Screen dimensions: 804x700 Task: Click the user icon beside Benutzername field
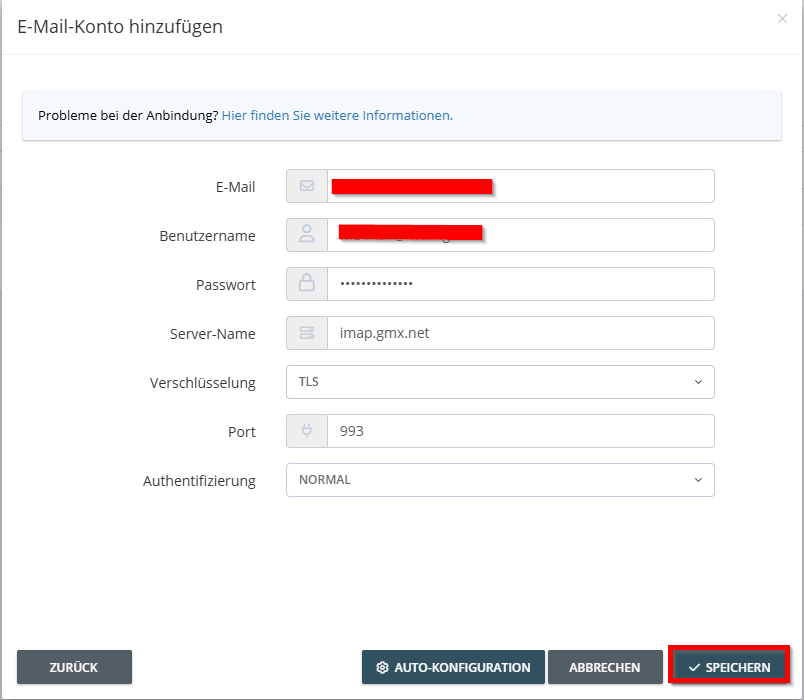pos(307,234)
